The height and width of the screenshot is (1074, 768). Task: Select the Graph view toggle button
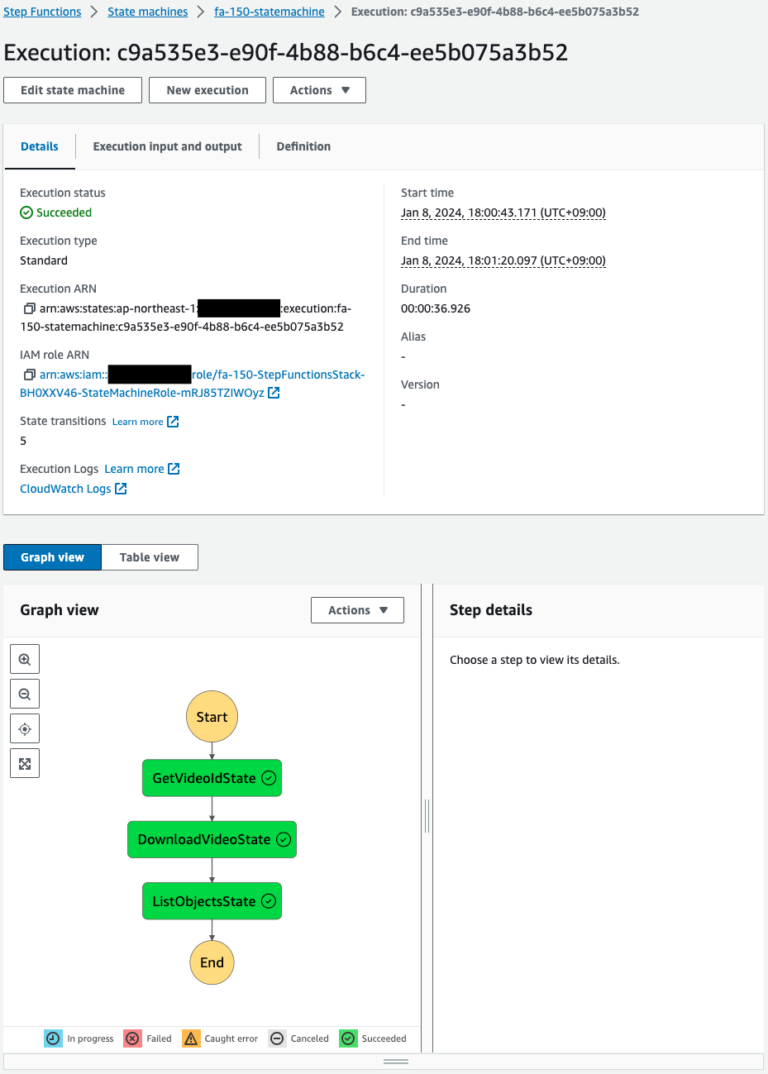point(52,557)
